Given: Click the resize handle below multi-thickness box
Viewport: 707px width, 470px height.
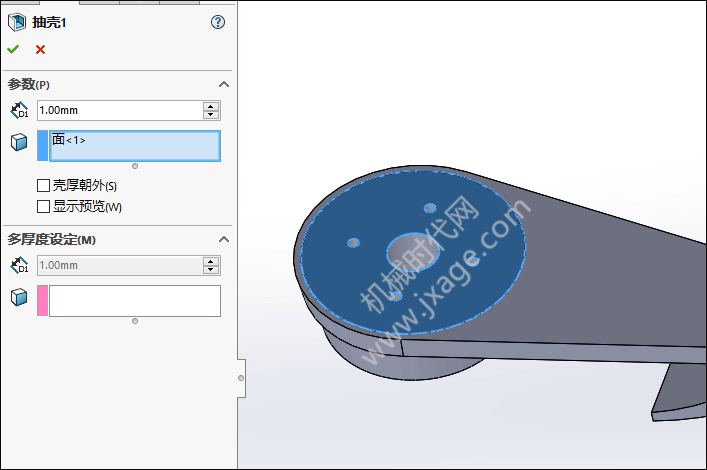Looking at the screenshot, I should coord(135,321).
